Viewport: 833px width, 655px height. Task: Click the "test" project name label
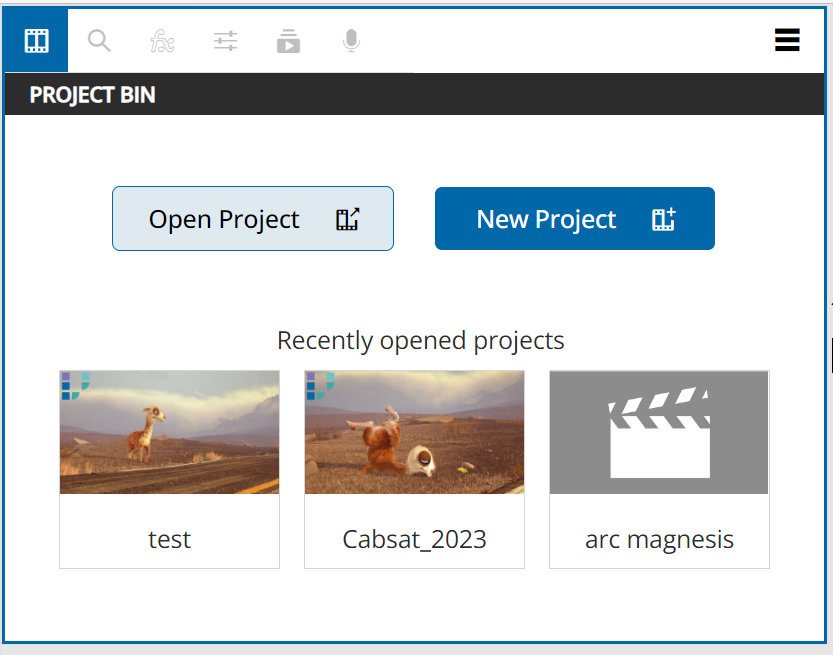click(x=169, y=540)
